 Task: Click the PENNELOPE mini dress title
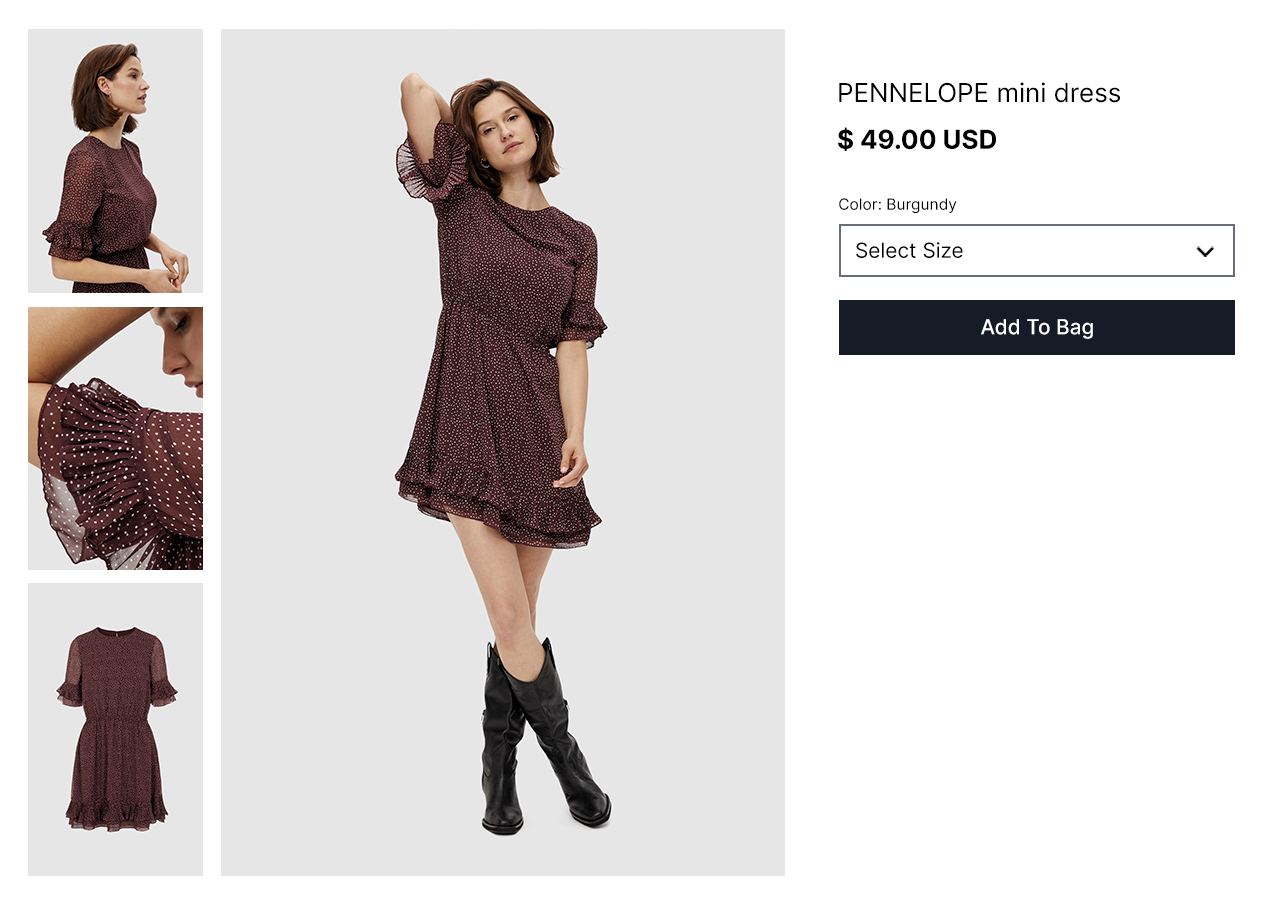[978, 93]
